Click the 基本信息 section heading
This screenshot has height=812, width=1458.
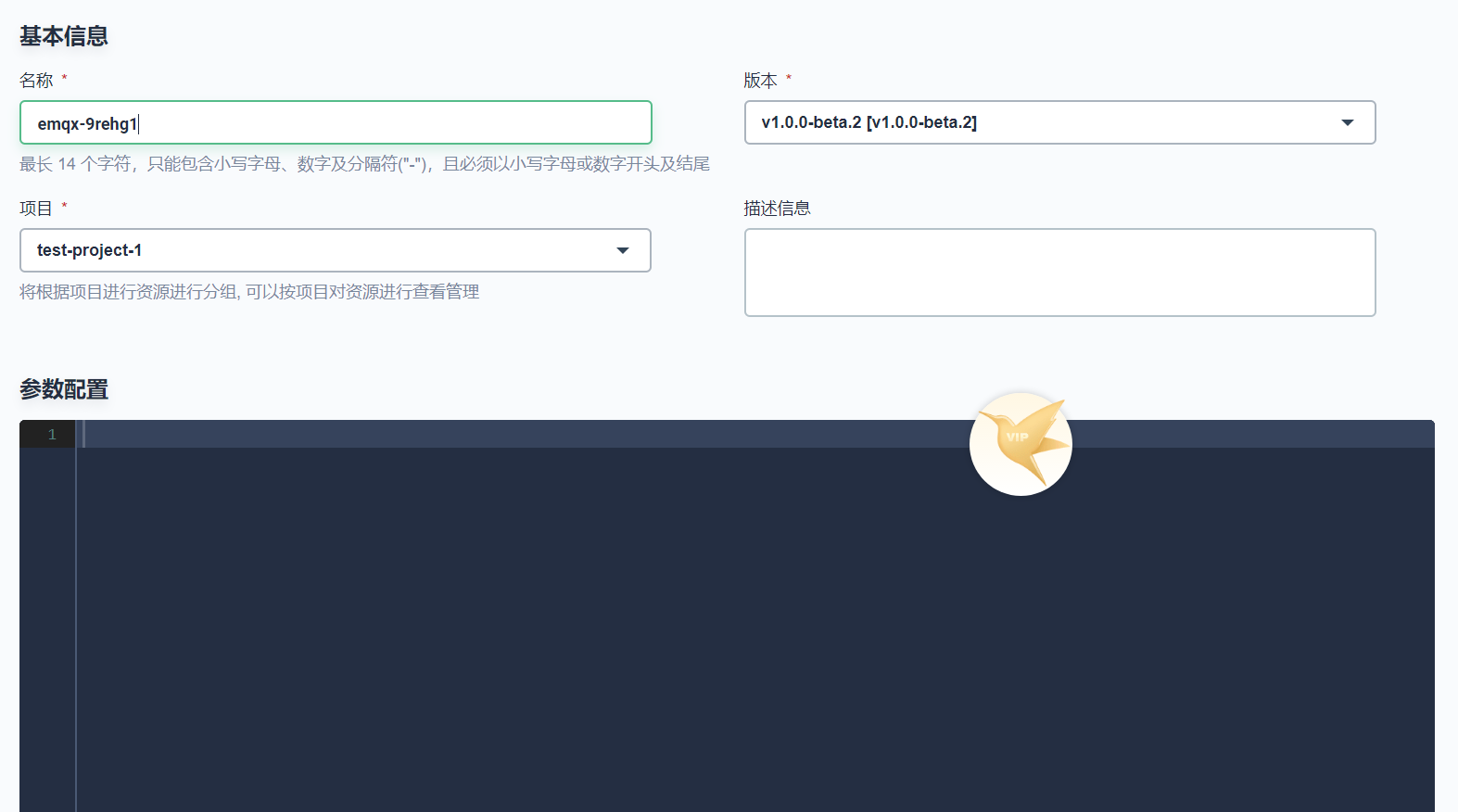coord(64,36)
